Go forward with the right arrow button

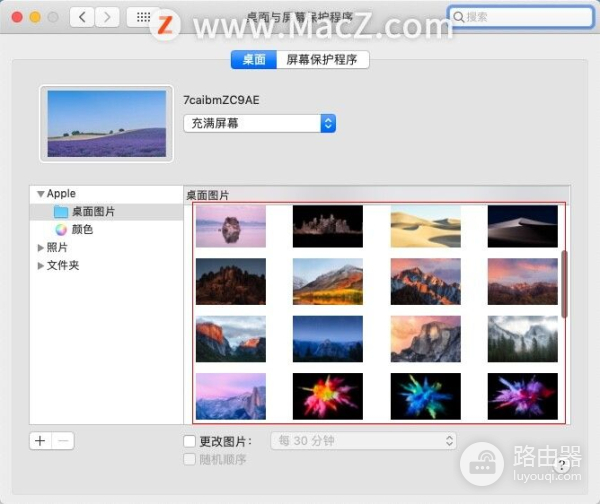pyautogui.click(x=107, y=17)
